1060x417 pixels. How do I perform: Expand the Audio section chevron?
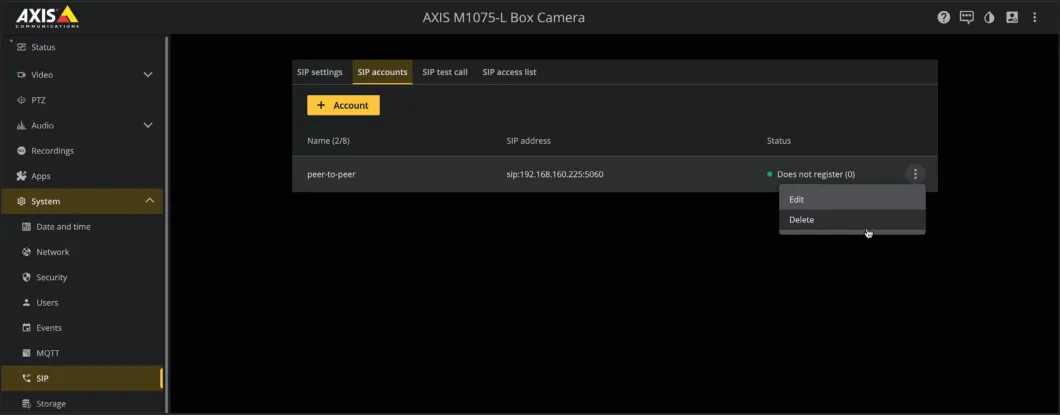(x=148, y=126)
